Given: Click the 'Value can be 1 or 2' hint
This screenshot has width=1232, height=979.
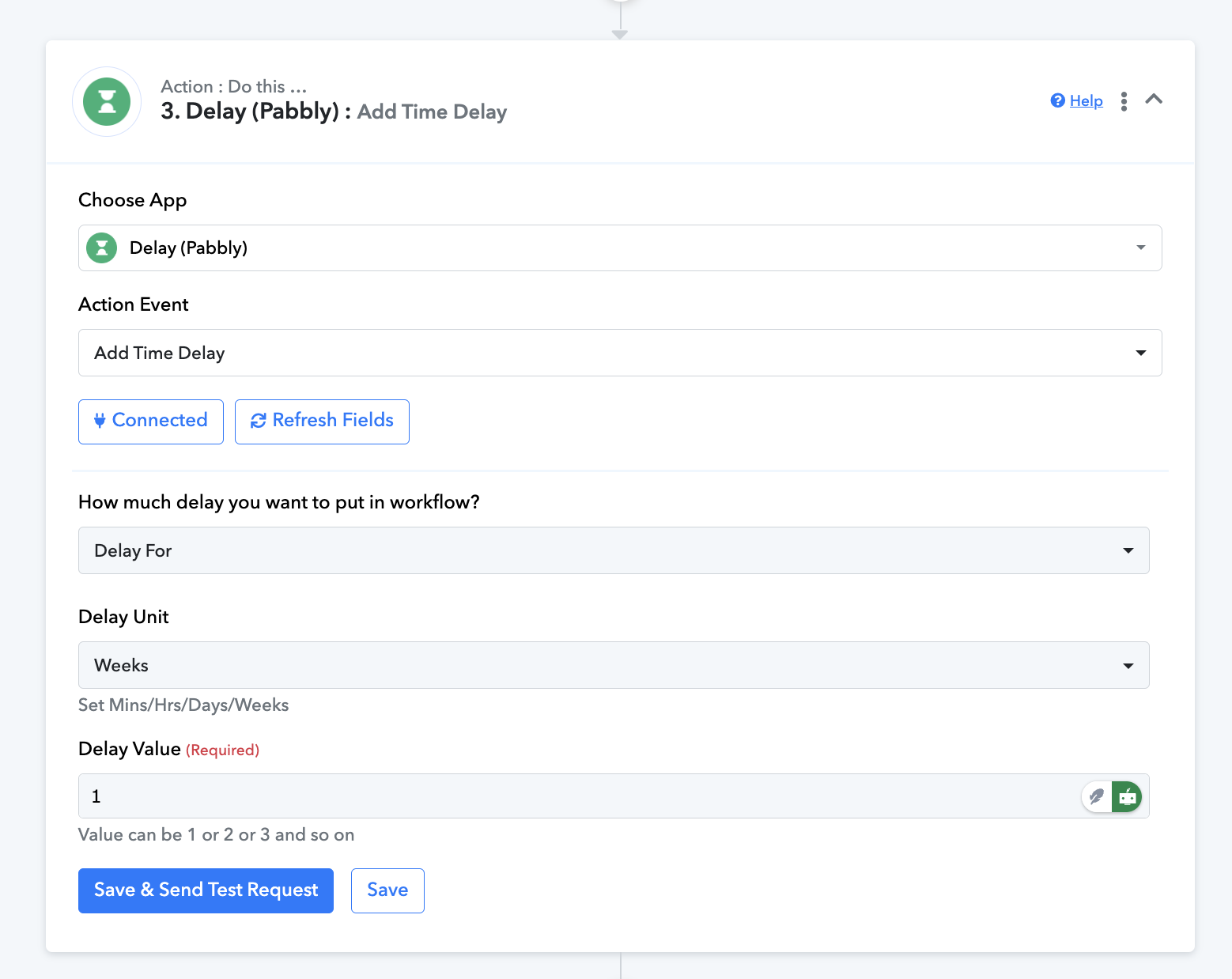Looking at the screenshot, I should [216, 834].
